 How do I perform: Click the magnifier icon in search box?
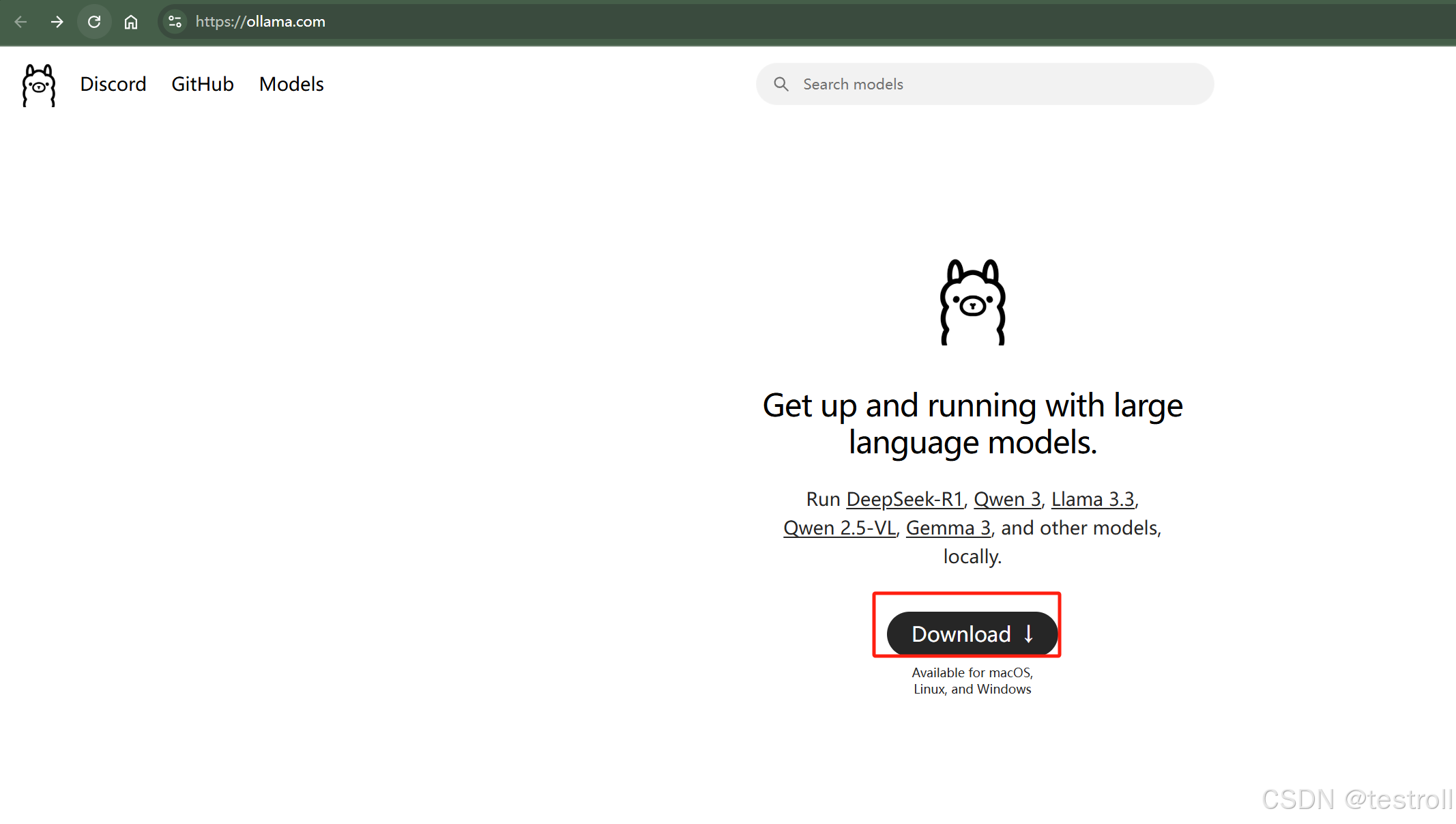(x=781, y=84)
